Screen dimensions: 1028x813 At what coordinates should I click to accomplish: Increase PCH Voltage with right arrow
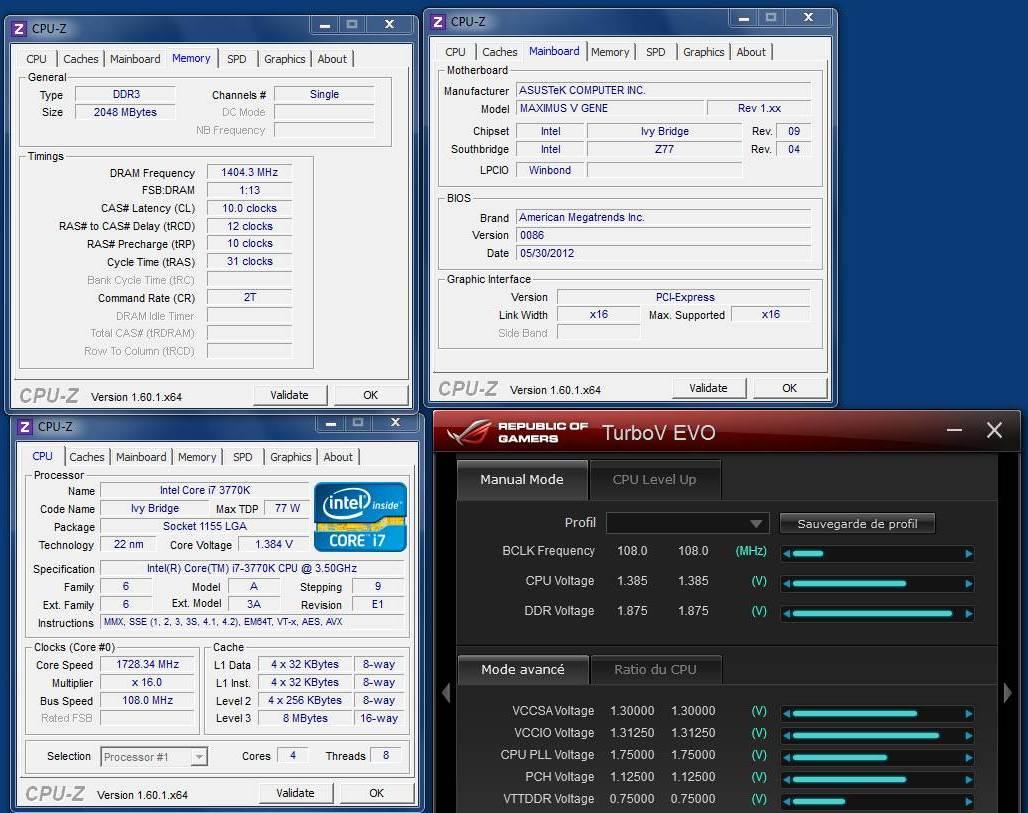pyautogui.click(x=968, y=780)
